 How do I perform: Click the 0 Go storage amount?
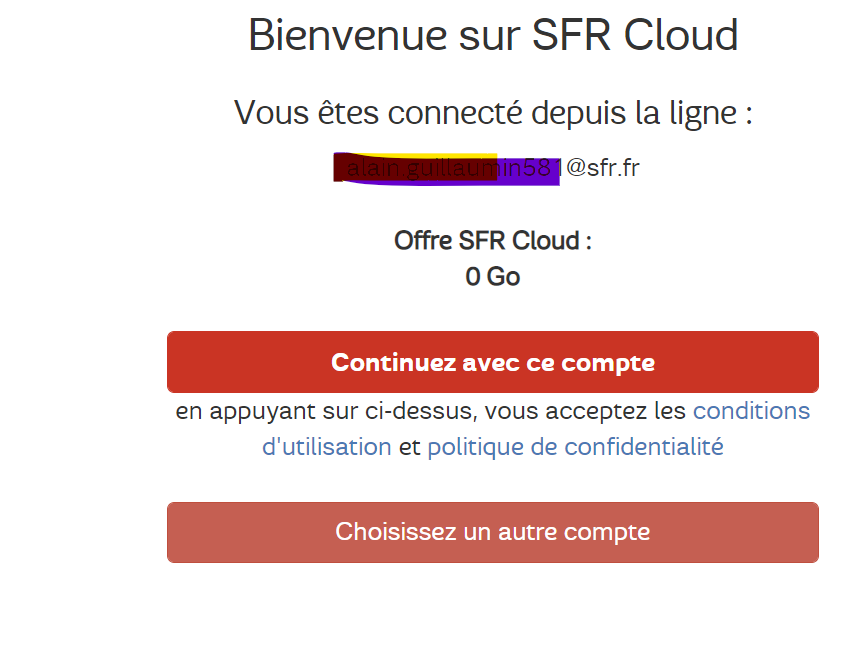(x=491, y=276)
